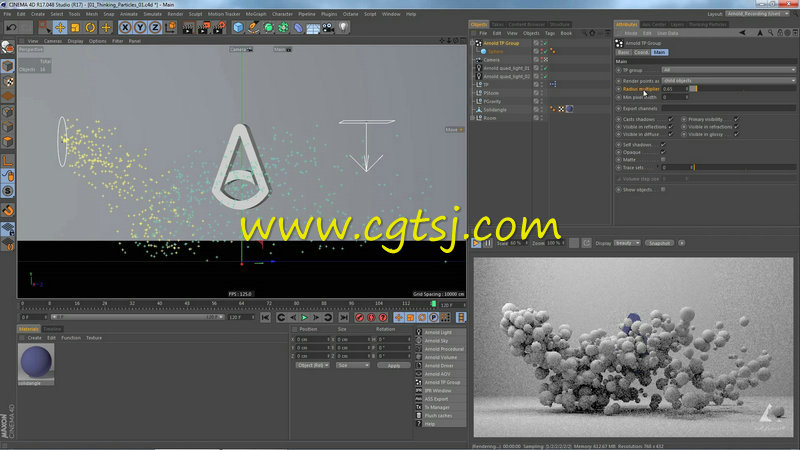The width and height of the screenshot is (800, 450).
Task: Adjust the Radius multiplier slider
Action: click(742, 89)
